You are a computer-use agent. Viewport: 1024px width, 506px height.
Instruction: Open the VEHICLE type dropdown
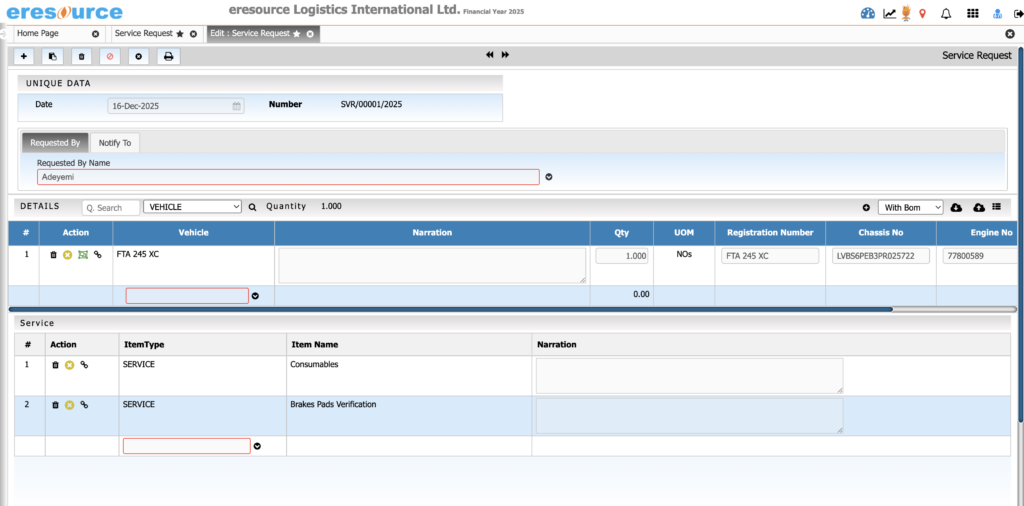tap(193, 207)
